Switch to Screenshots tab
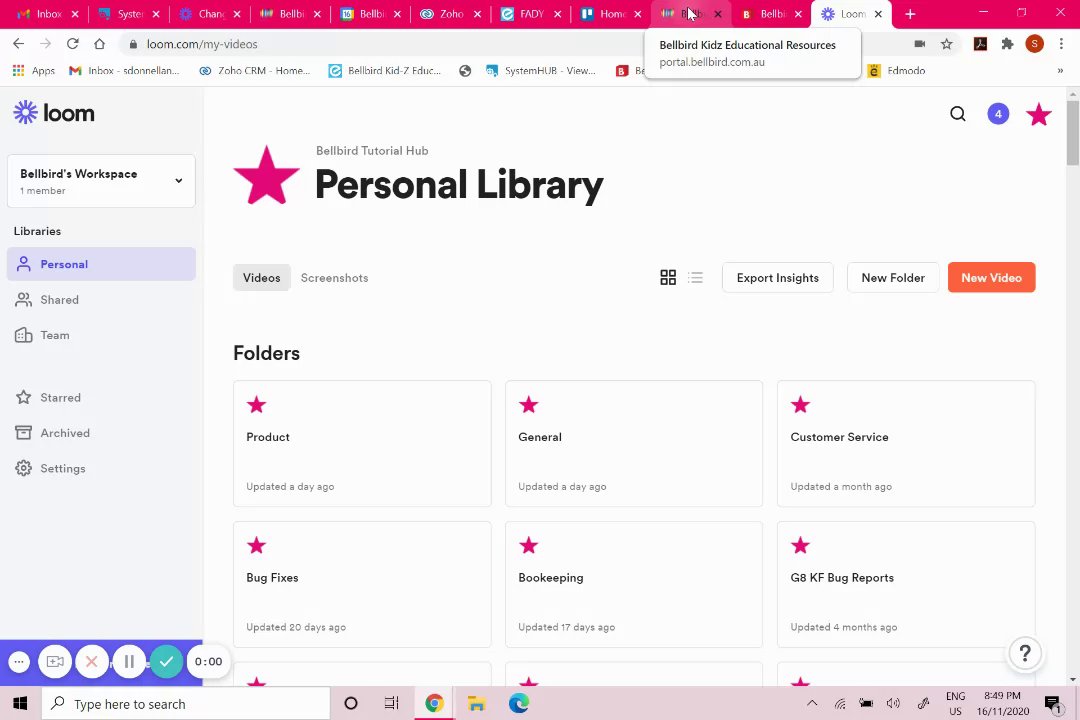The height and width of the screenshot is (720, 1080). [334, 278]
